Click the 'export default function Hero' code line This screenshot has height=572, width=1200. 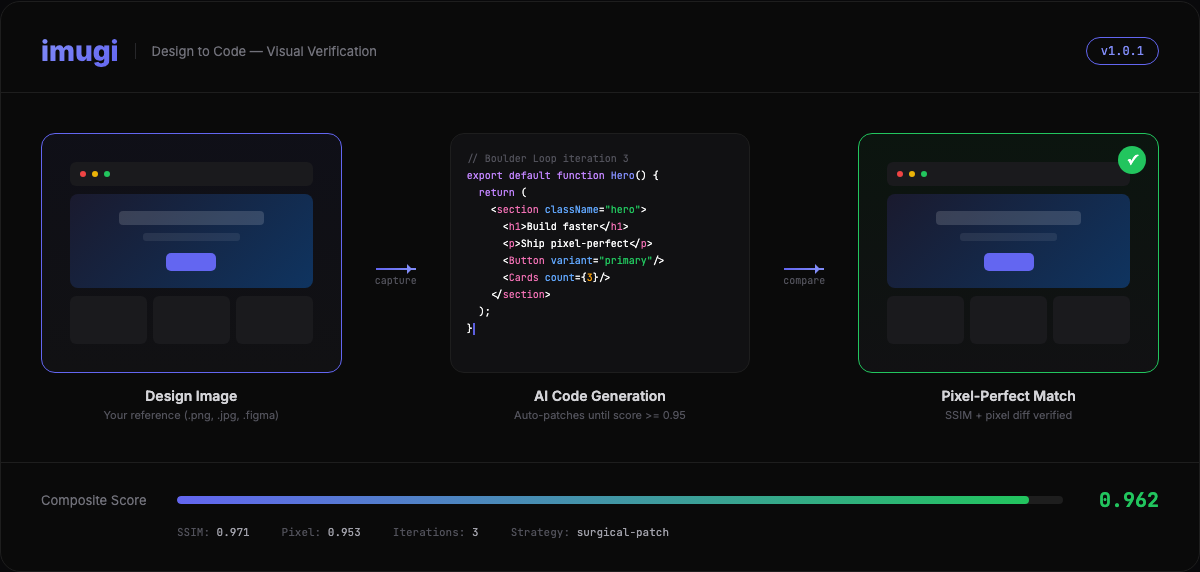563,175
